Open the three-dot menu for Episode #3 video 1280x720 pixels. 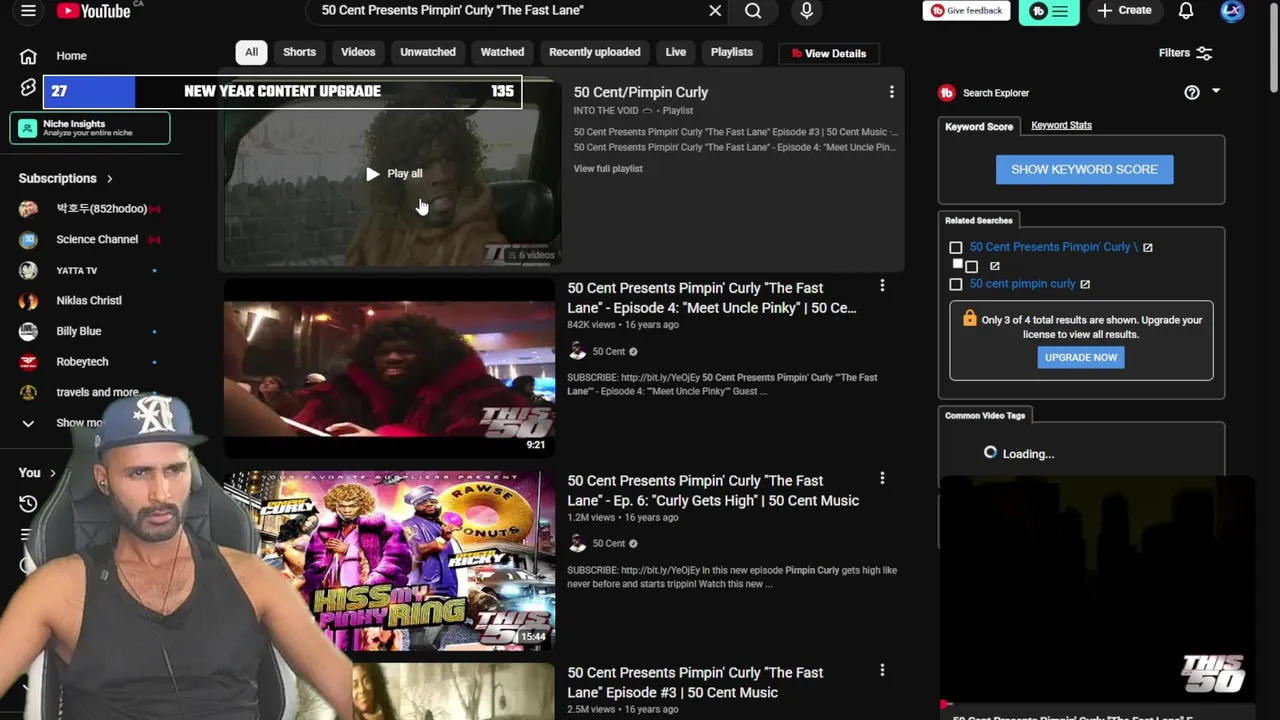pyautogui.click(x=882, y=671)
